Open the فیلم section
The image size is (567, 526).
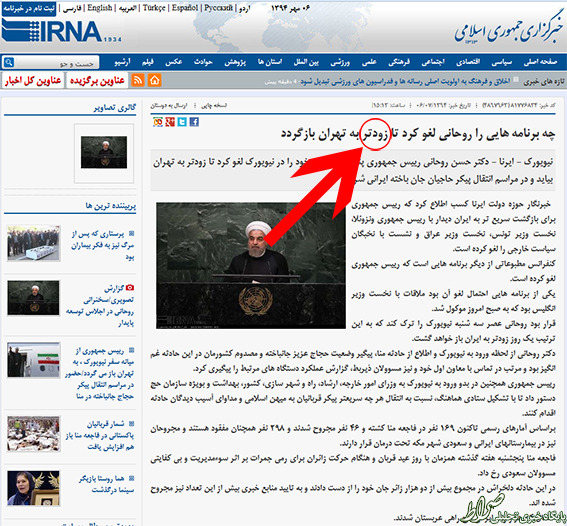coord(148,62)
